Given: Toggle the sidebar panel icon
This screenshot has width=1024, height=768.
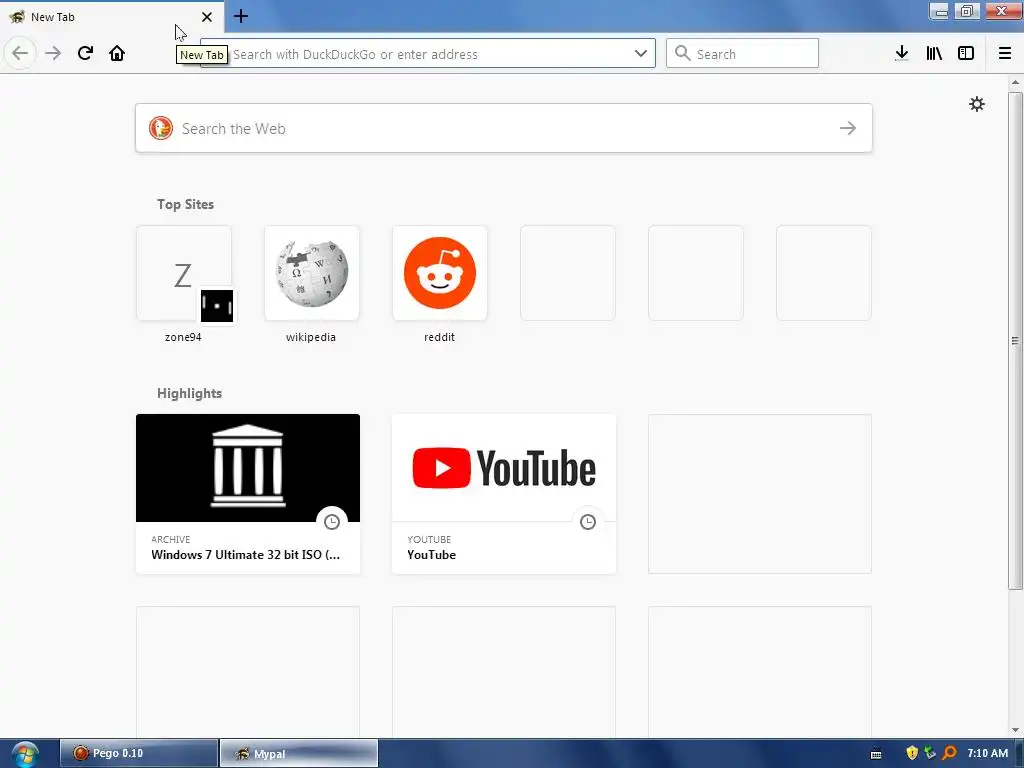Looking at the screenshot, I should click(966, 54).
